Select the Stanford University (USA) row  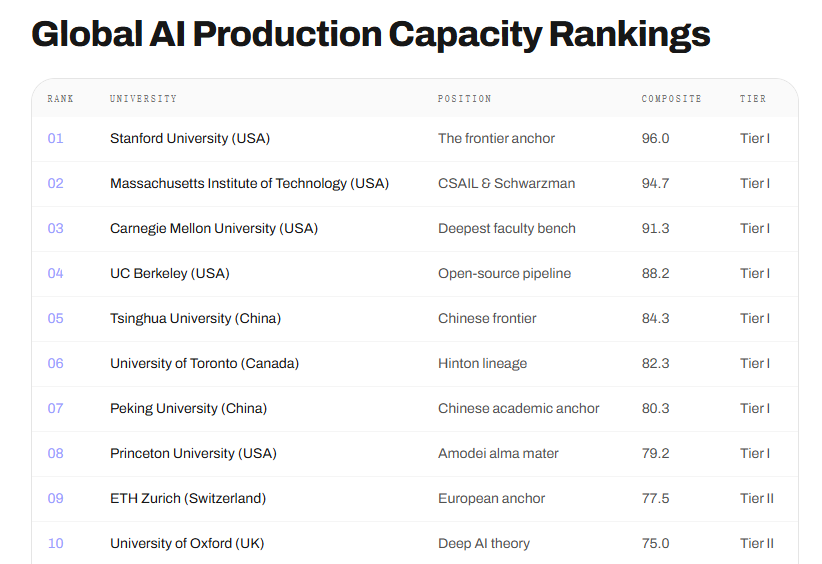click(415, 139)
